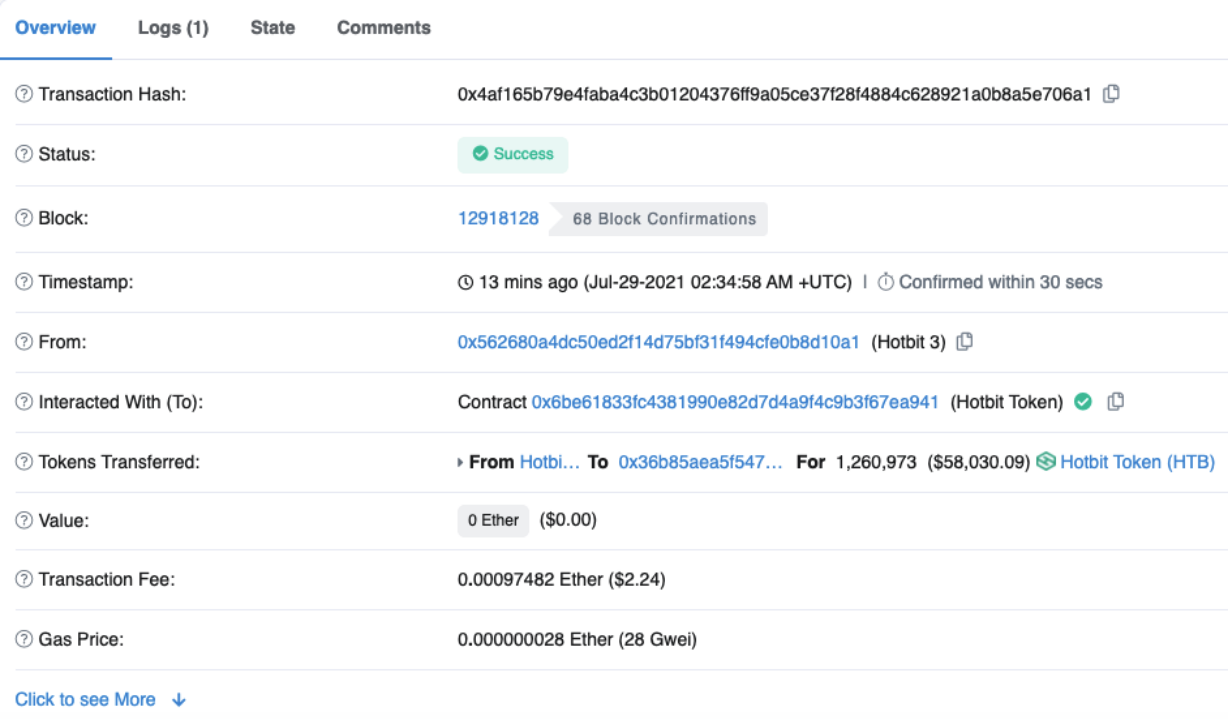Screen dimensions: 1228x720
Task: Open contract address 0x6be61833fc... link
Action: tap(735, 402)
